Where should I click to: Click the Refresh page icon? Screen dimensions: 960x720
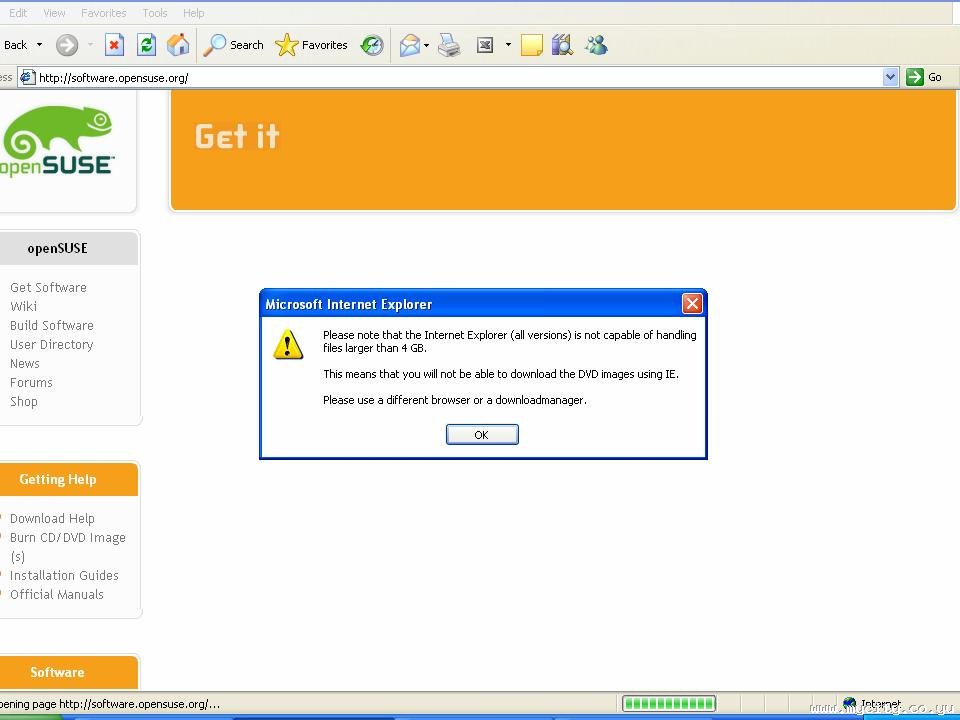pyautogui.click(x=146, y=45)
